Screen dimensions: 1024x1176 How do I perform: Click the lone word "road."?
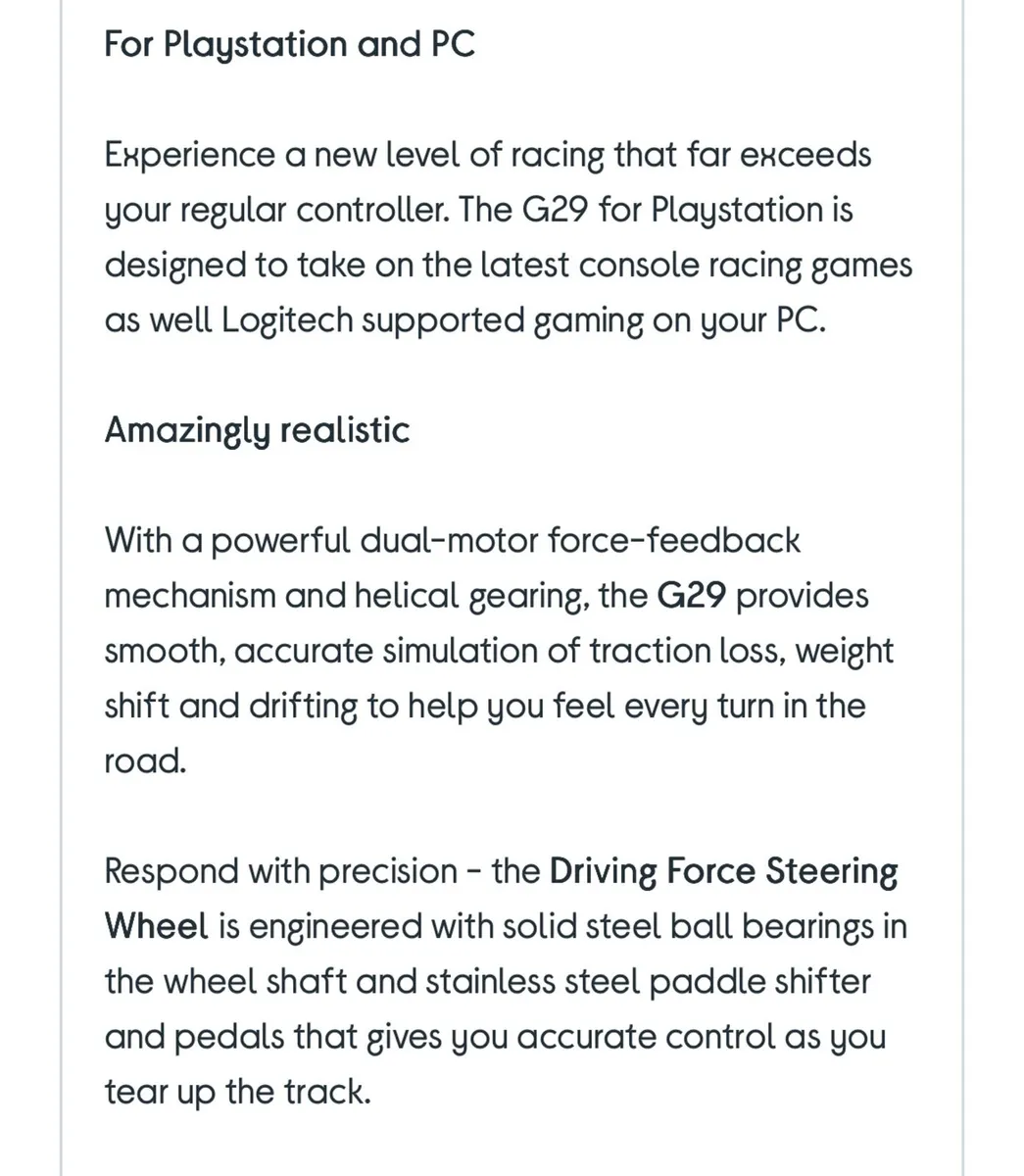[145, 761]
